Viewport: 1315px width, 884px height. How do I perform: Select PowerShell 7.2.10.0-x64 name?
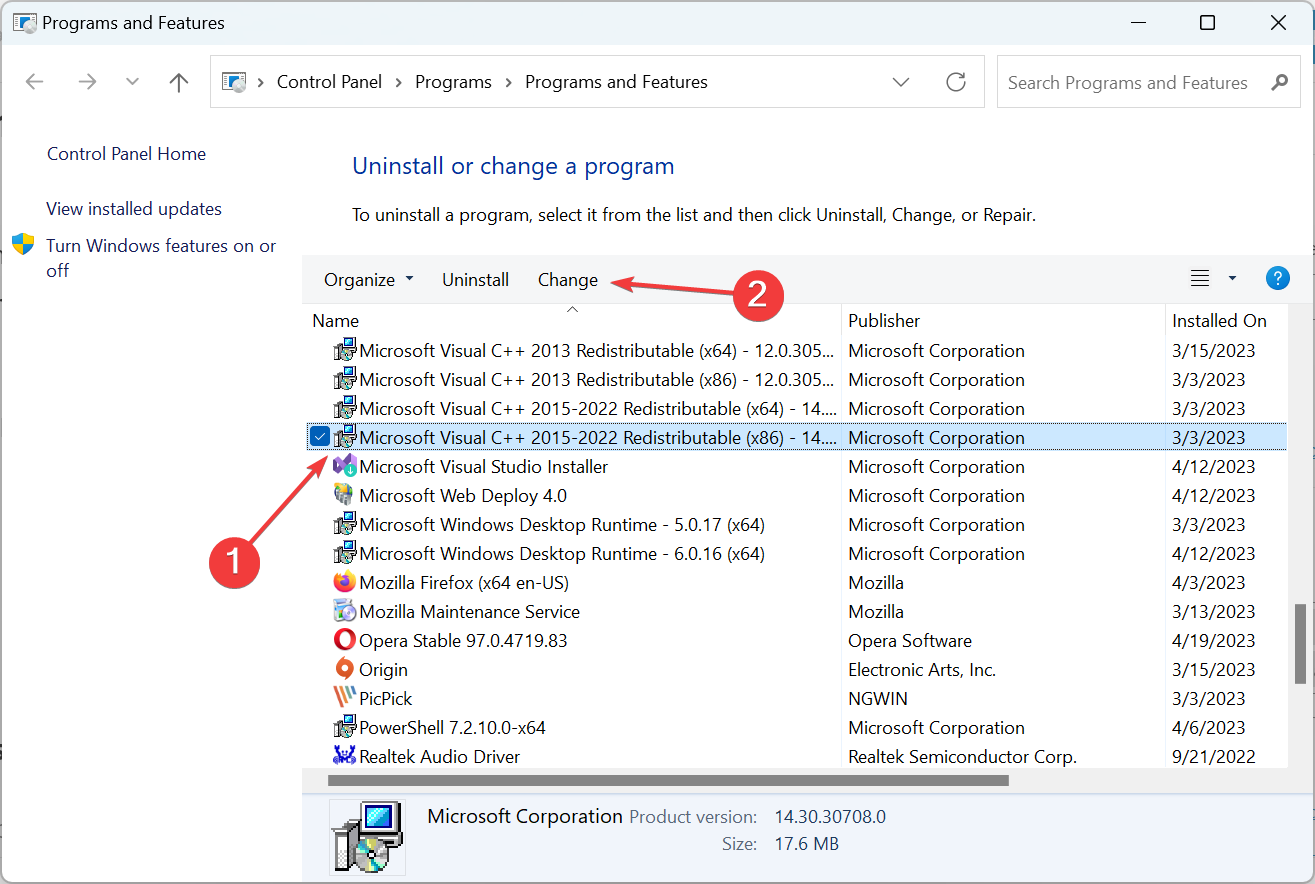point(452,728)
